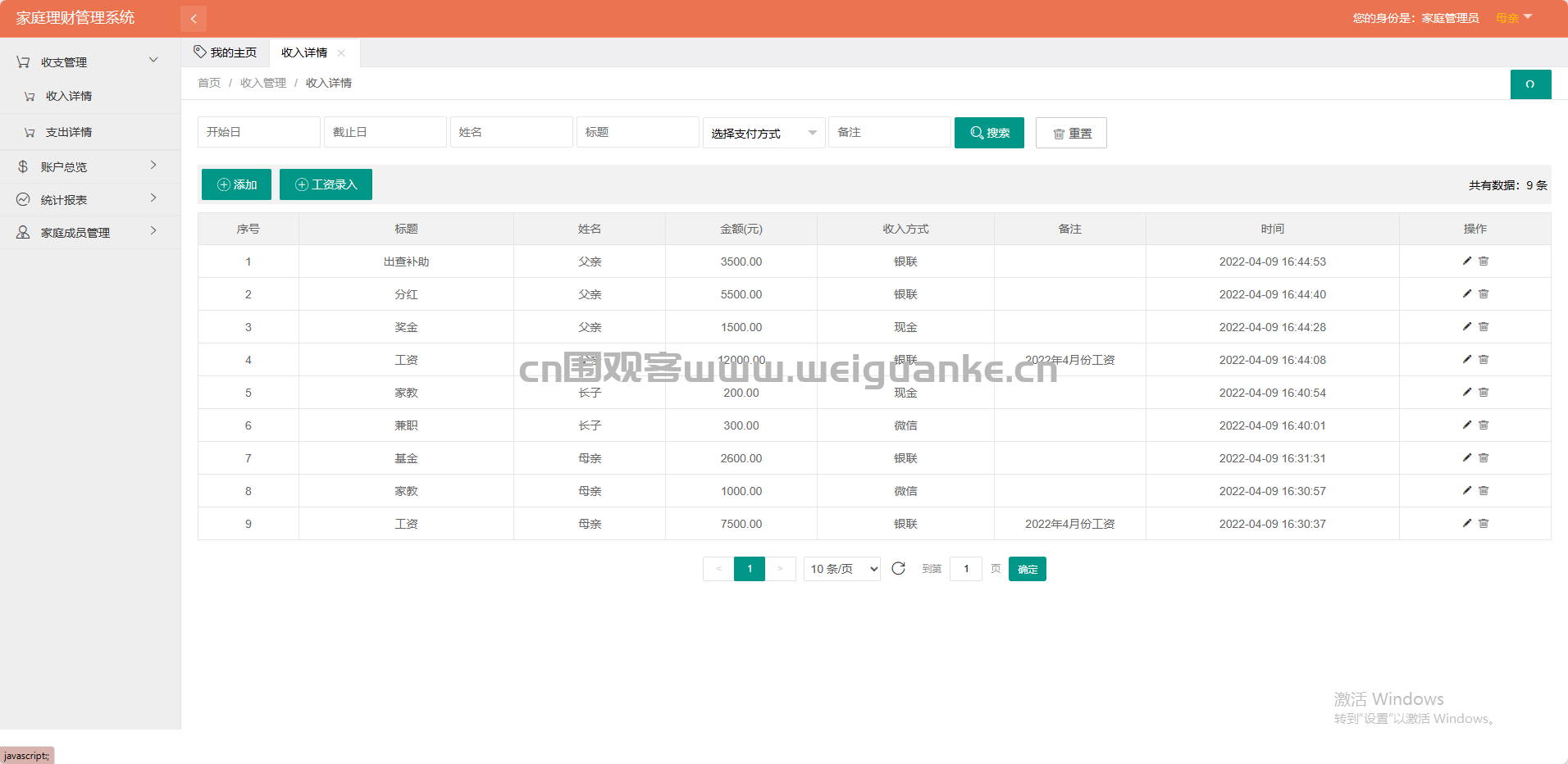Expand the 家庭成员管理 menu
This screenshot has height=764, width=1568.
point(90,232)
